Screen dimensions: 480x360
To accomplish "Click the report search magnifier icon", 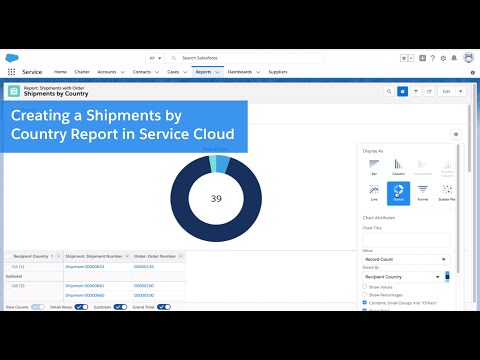I will coord(389,91).
